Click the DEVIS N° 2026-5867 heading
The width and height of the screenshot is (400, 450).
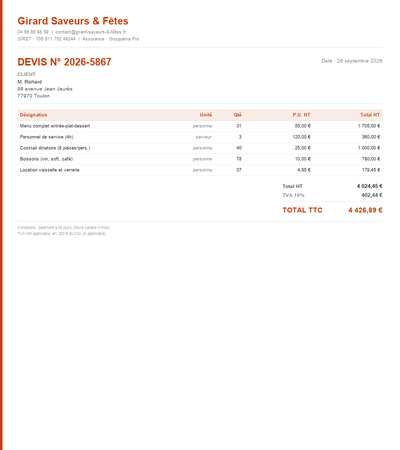(64, 62)
